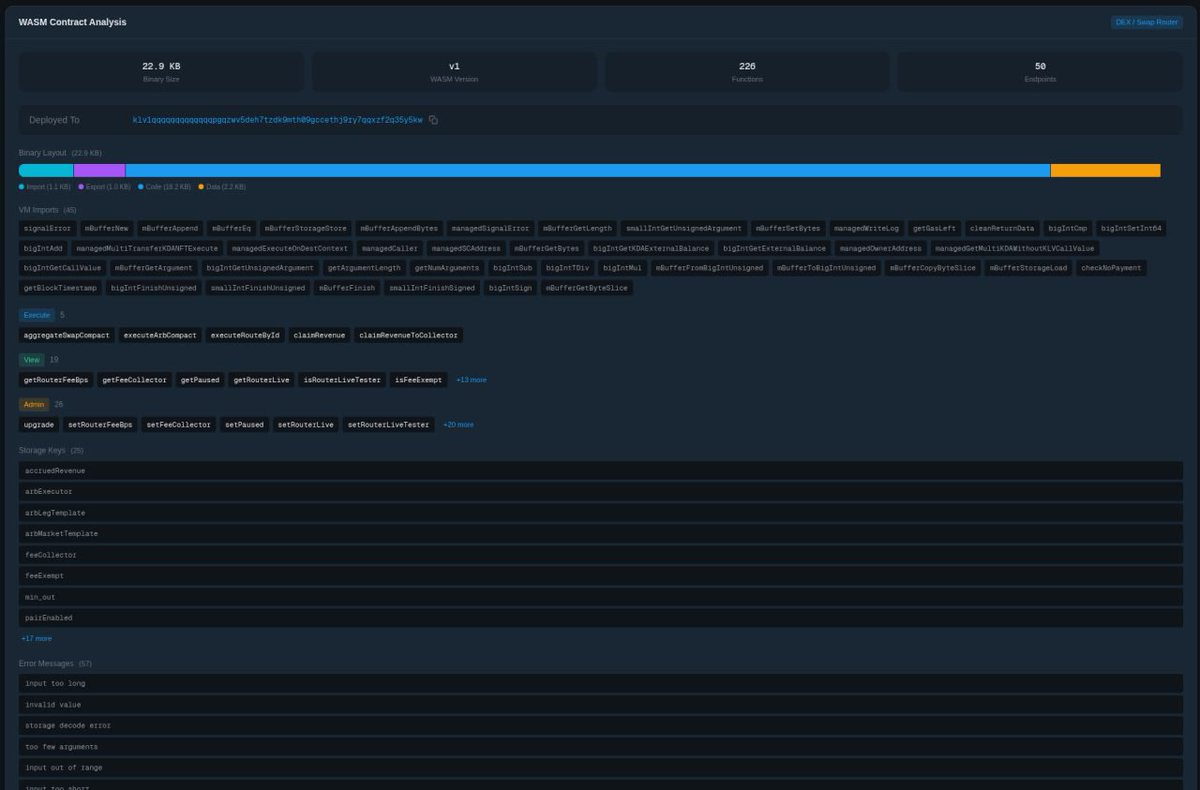
Task: Click the bigIntGetCallValue import chip
Action: 62,268
